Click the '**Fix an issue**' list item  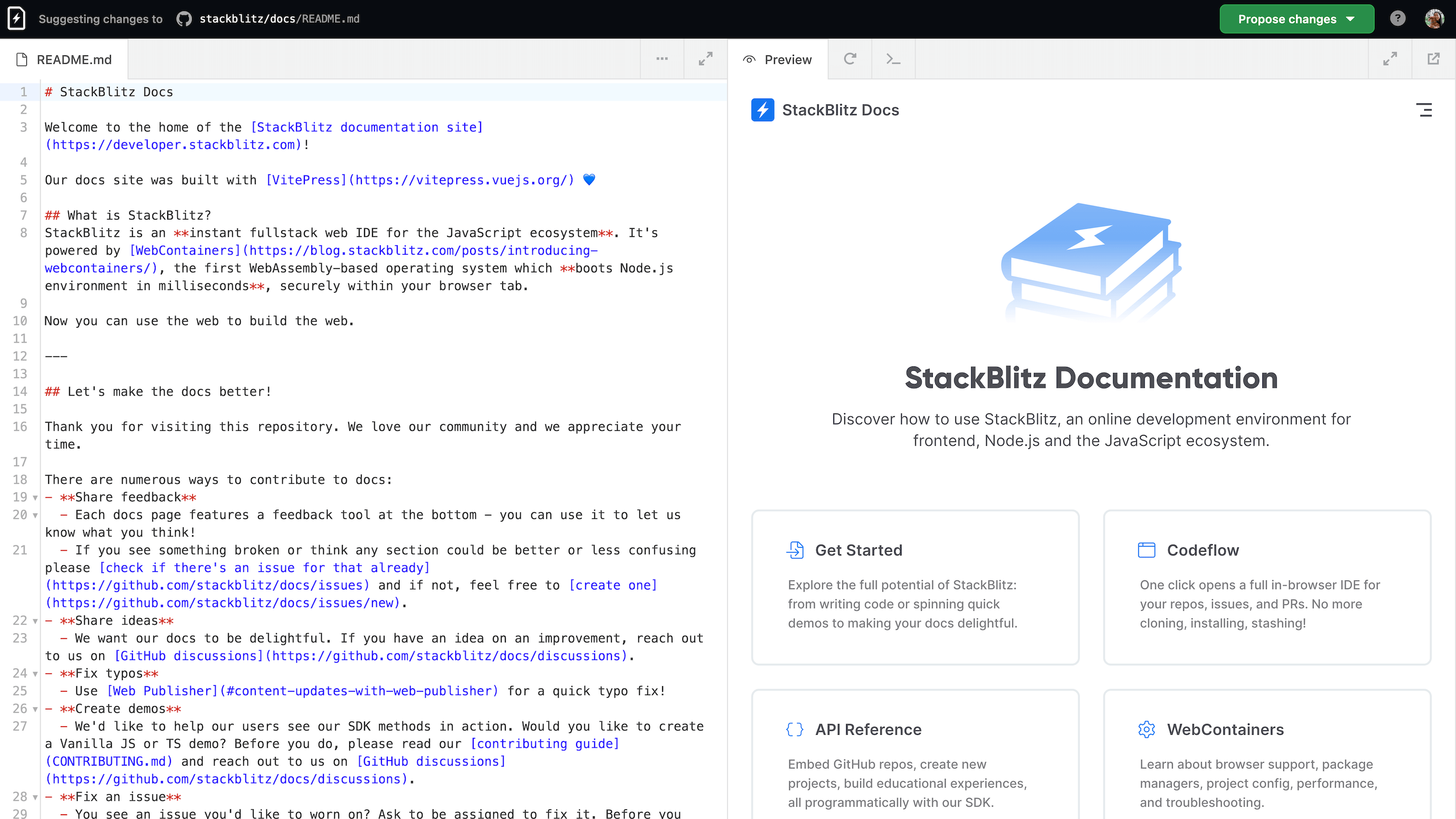click(113, 797)
